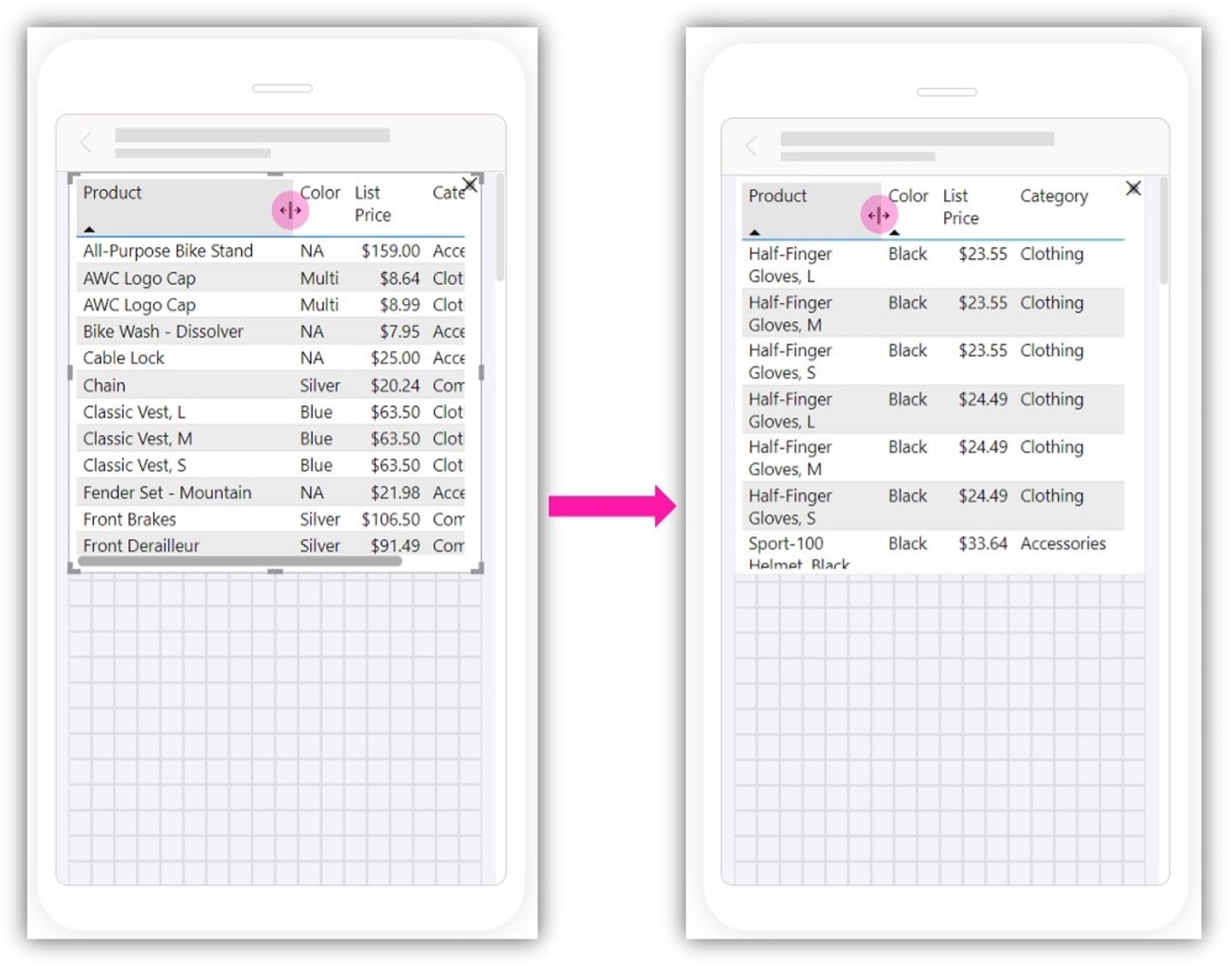Close the table visual in right phone
Image resolution: width=1232 pixels, height=969 pixels.
coord(1133,188)
